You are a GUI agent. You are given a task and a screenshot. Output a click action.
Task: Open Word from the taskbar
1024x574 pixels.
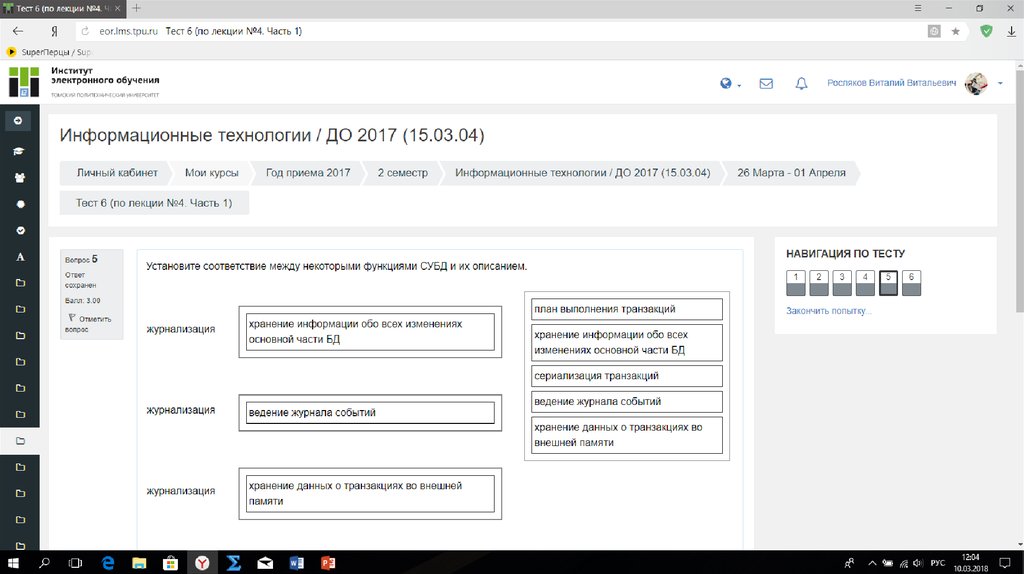(x=296, y=562)
